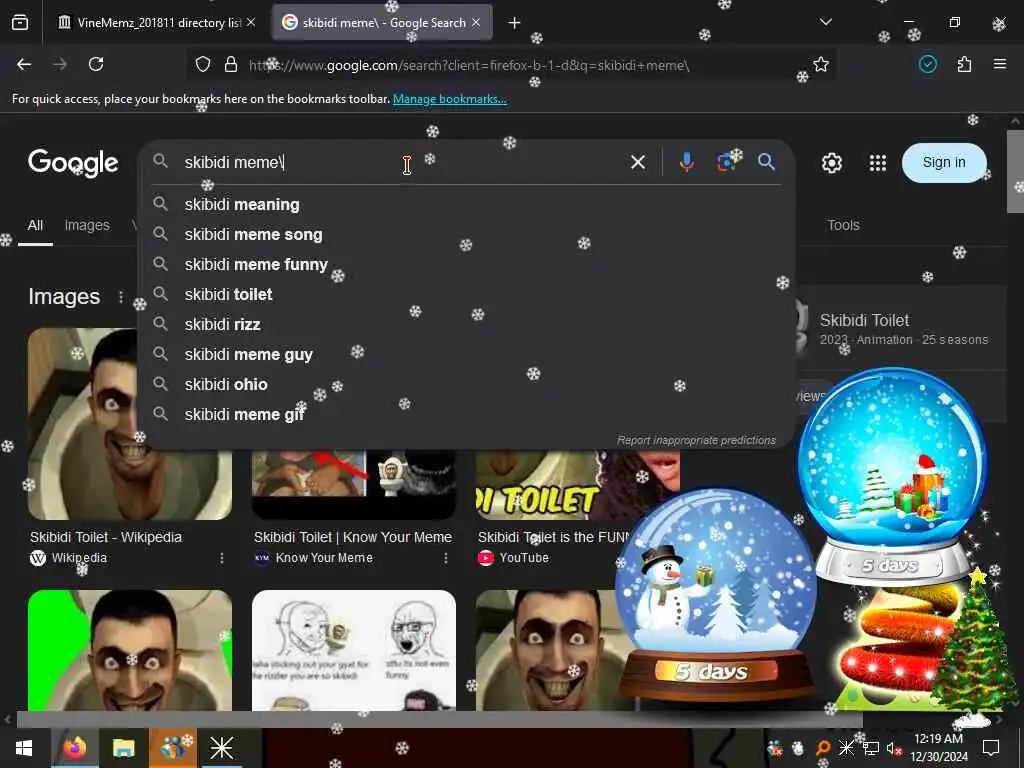Click the browser address bar URL
Screen dimensions: 1024x768
pyautogui.click(x=469, y=65)
